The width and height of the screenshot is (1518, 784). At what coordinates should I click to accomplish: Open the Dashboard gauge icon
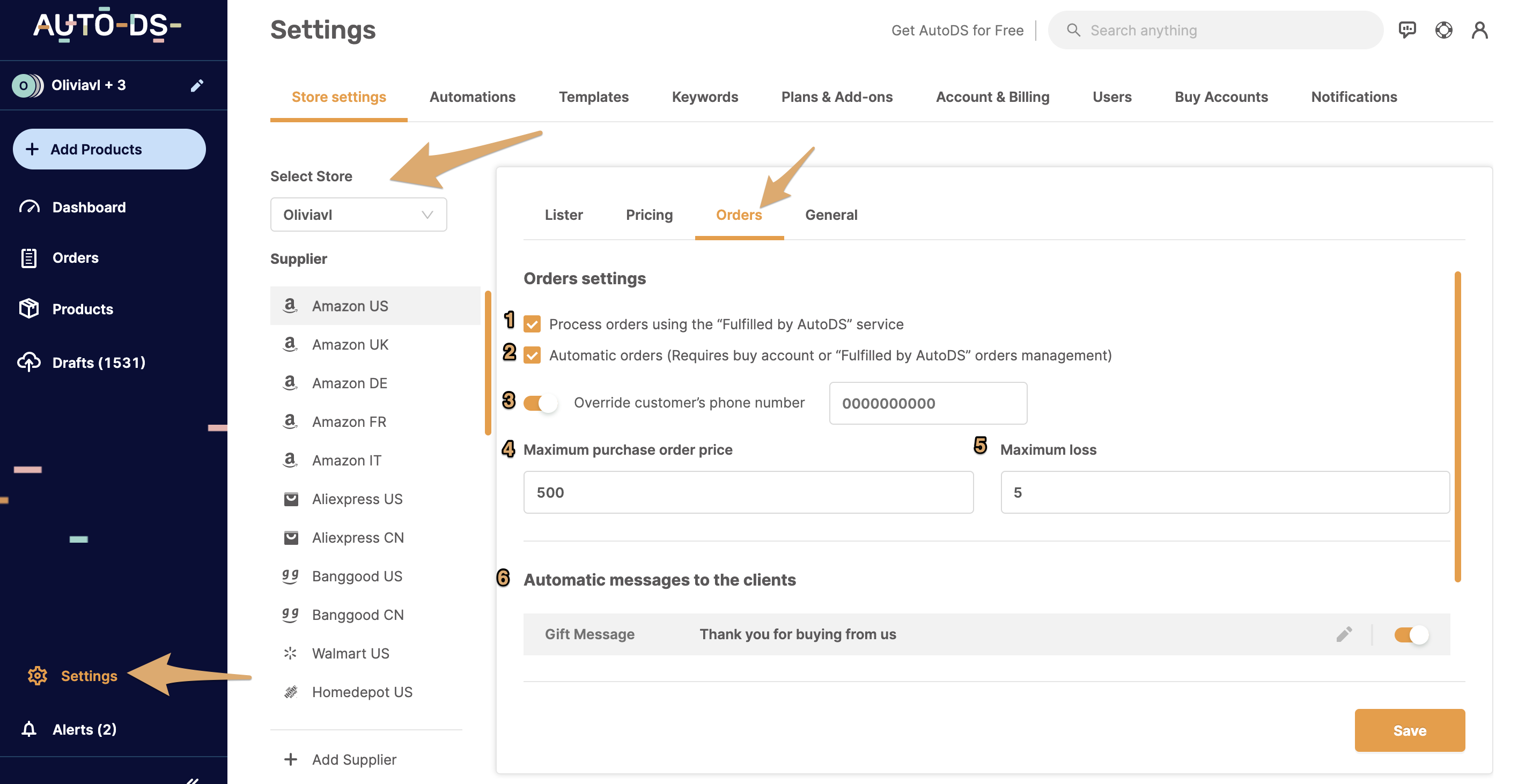pos(29,208)
